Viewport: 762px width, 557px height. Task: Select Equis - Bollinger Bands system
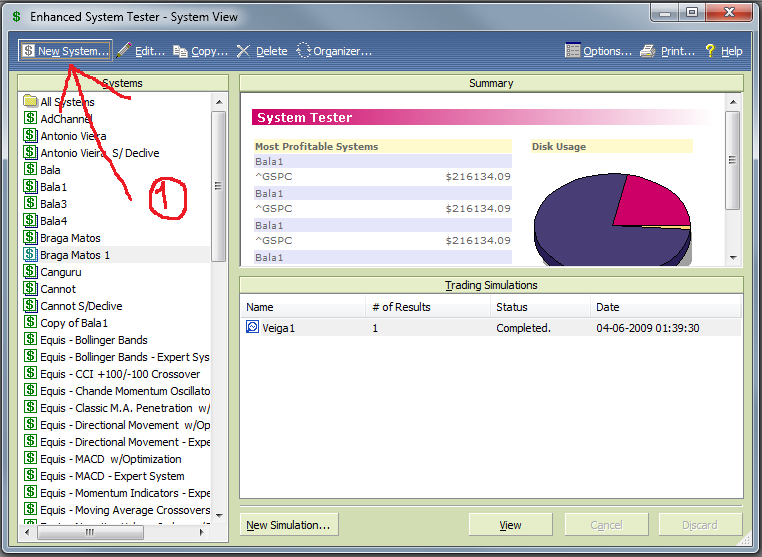point(93,340)
